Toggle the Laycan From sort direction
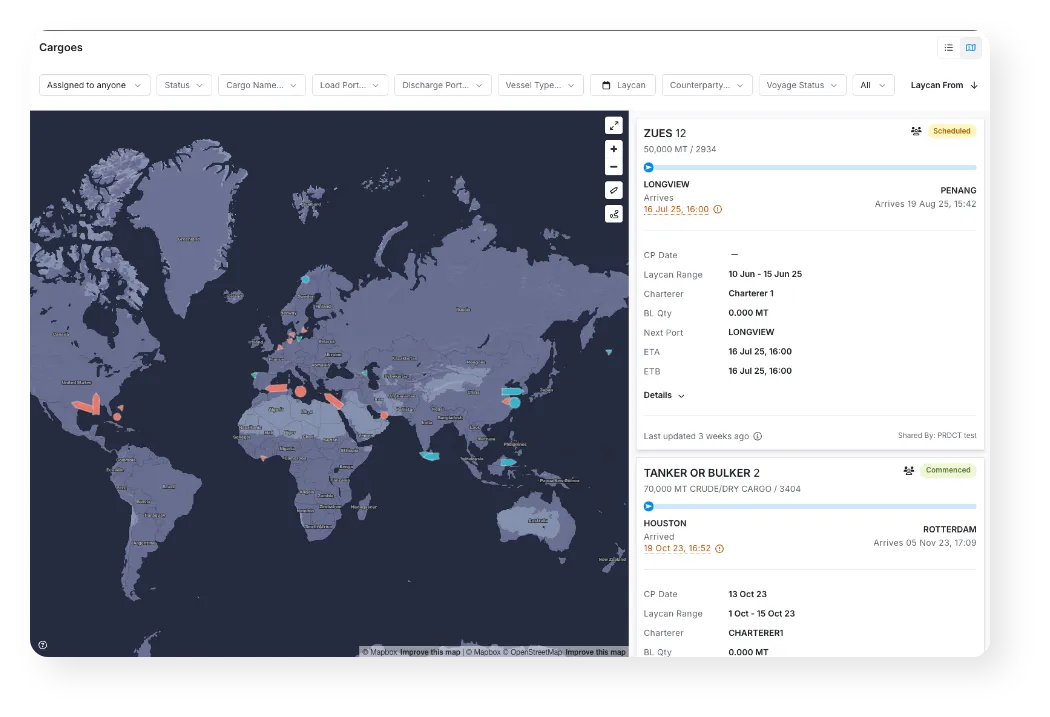Viewport: 1050px width, 717px height. tap(974, 85)
